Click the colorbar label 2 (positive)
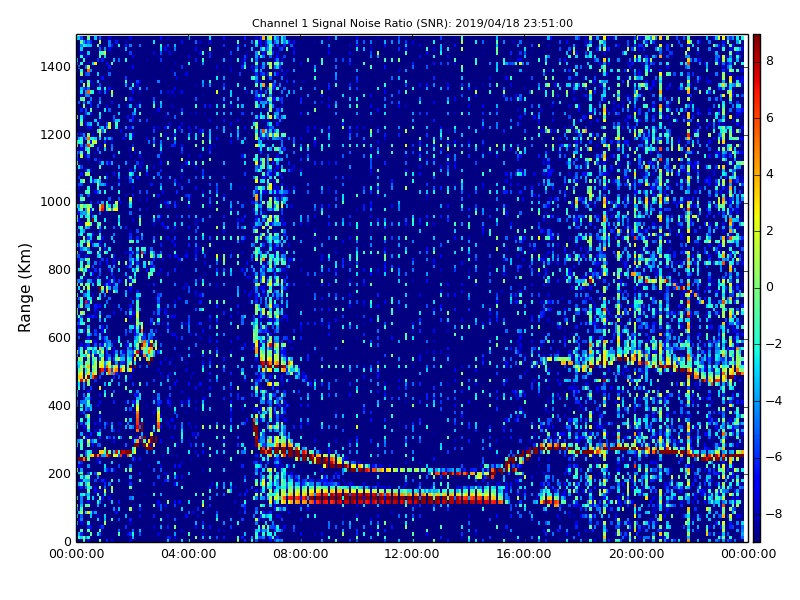Viewport: 800px width, 600px height. (x=770, y=231)
